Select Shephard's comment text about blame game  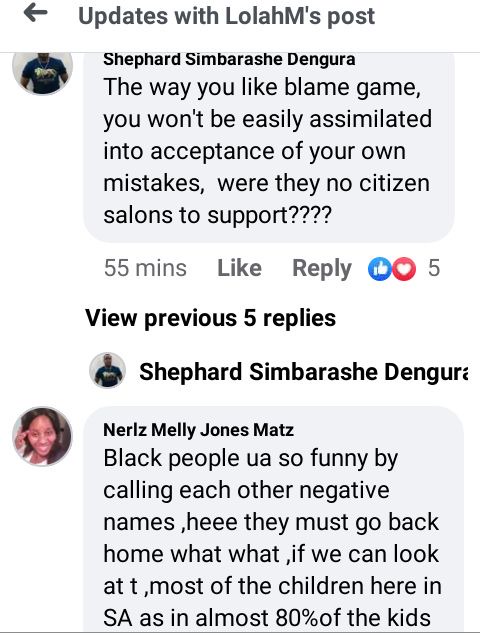click(267, 151)
